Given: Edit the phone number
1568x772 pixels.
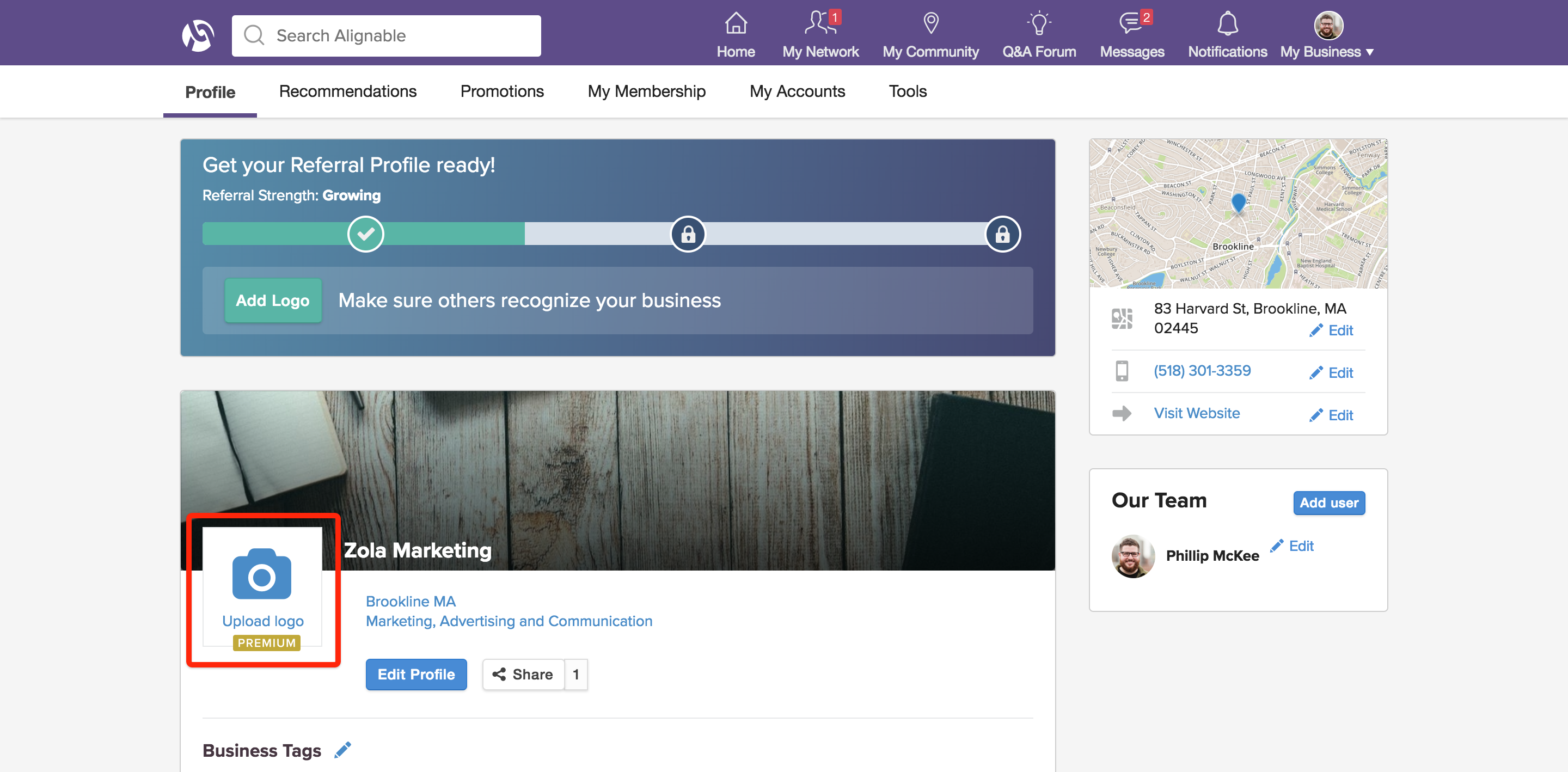Looking at the screenshot, I should [x=1331, y=372].
